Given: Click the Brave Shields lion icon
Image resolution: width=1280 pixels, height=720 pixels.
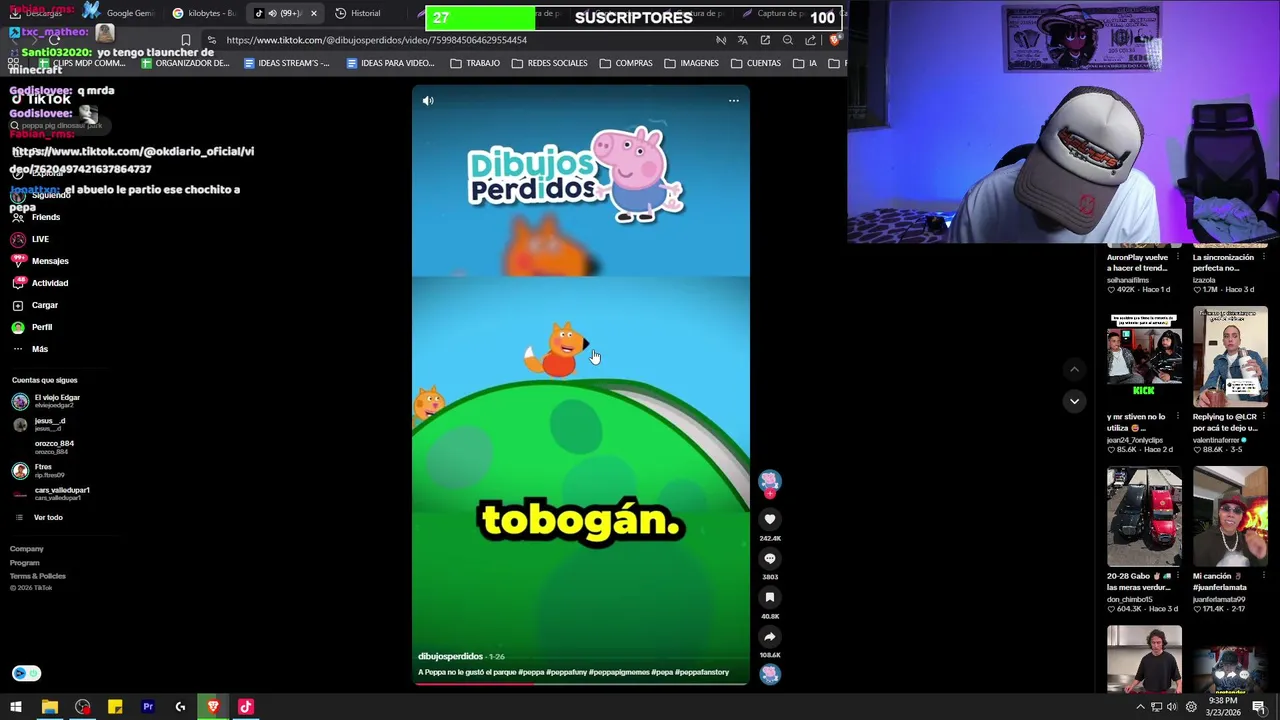Looking at the screenshot, I should 835,40.
